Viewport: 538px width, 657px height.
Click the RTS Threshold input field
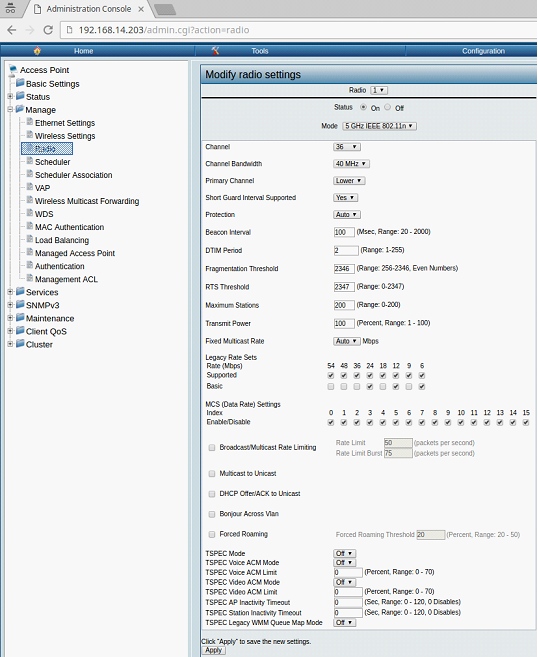[344, 287]
